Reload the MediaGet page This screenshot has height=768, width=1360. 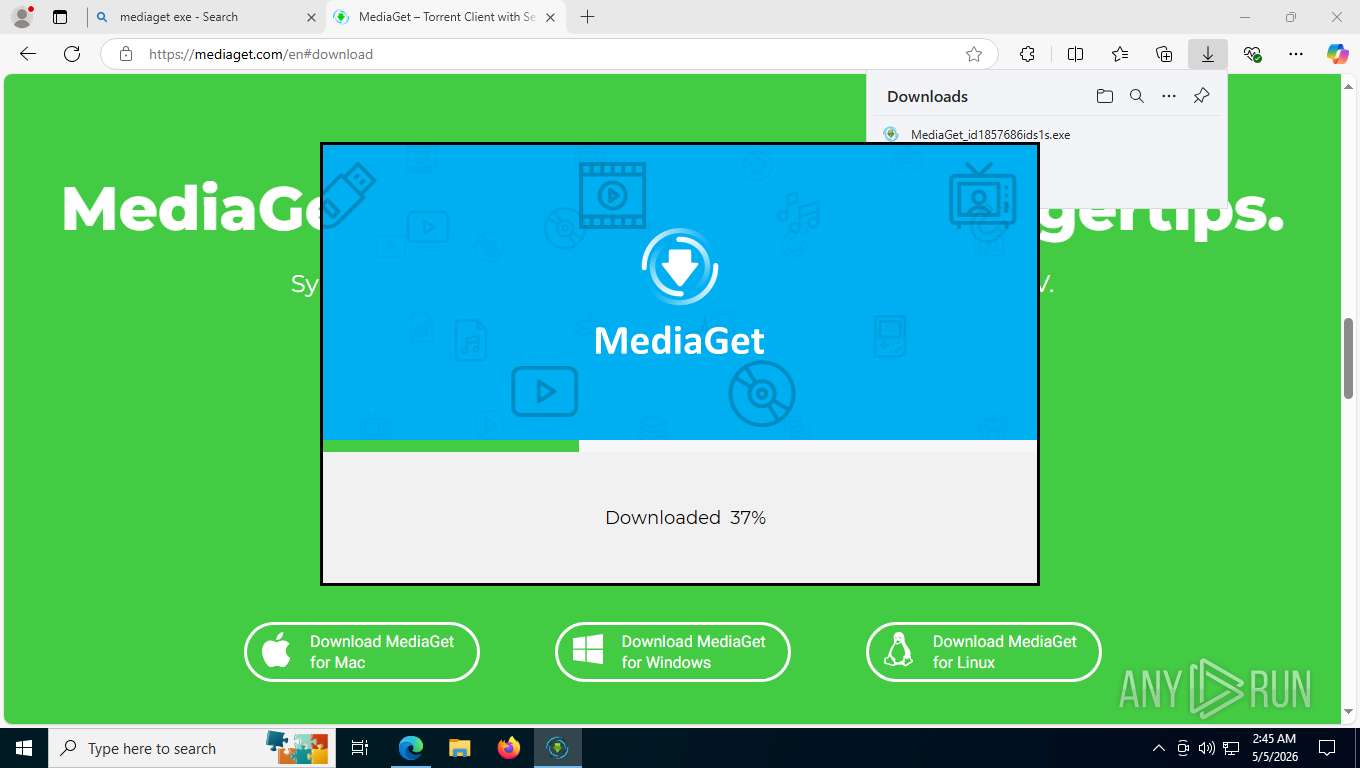72,54
